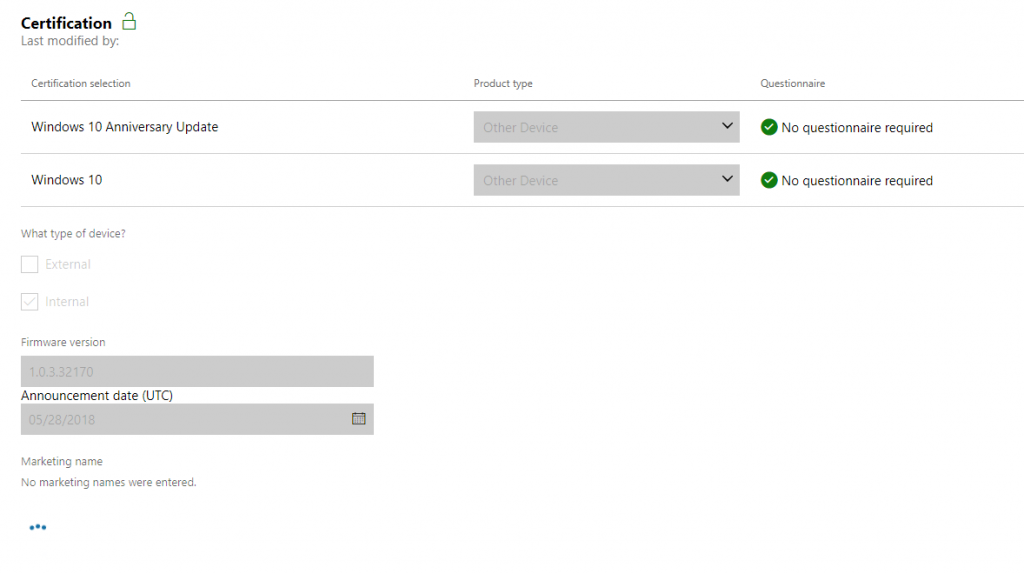Click the 'No marketing names were entered.' text

(x=108, y=483)
